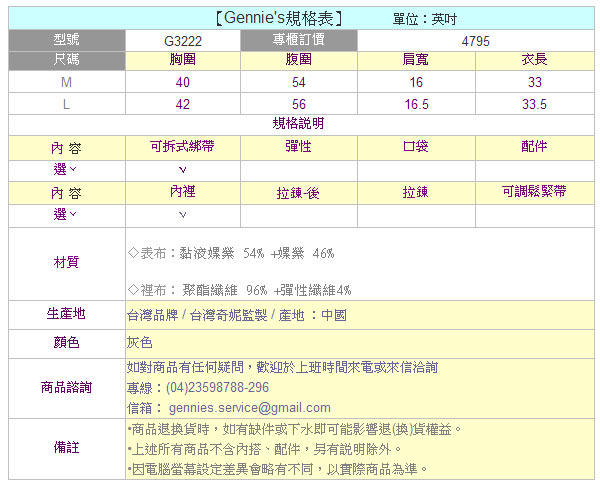Click the 配件 feature header

(534, 147)
